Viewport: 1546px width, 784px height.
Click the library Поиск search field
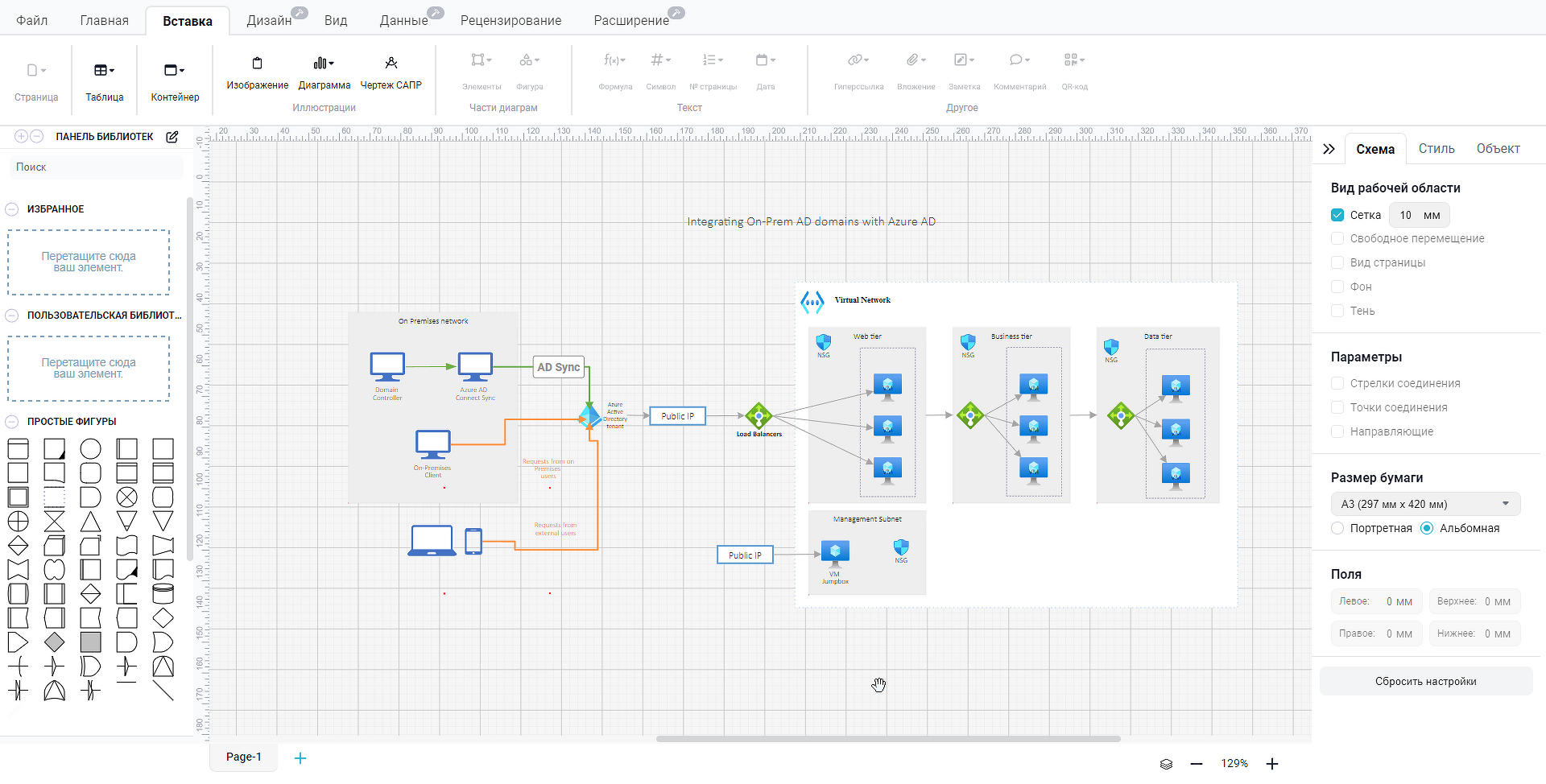coord(97,167)
